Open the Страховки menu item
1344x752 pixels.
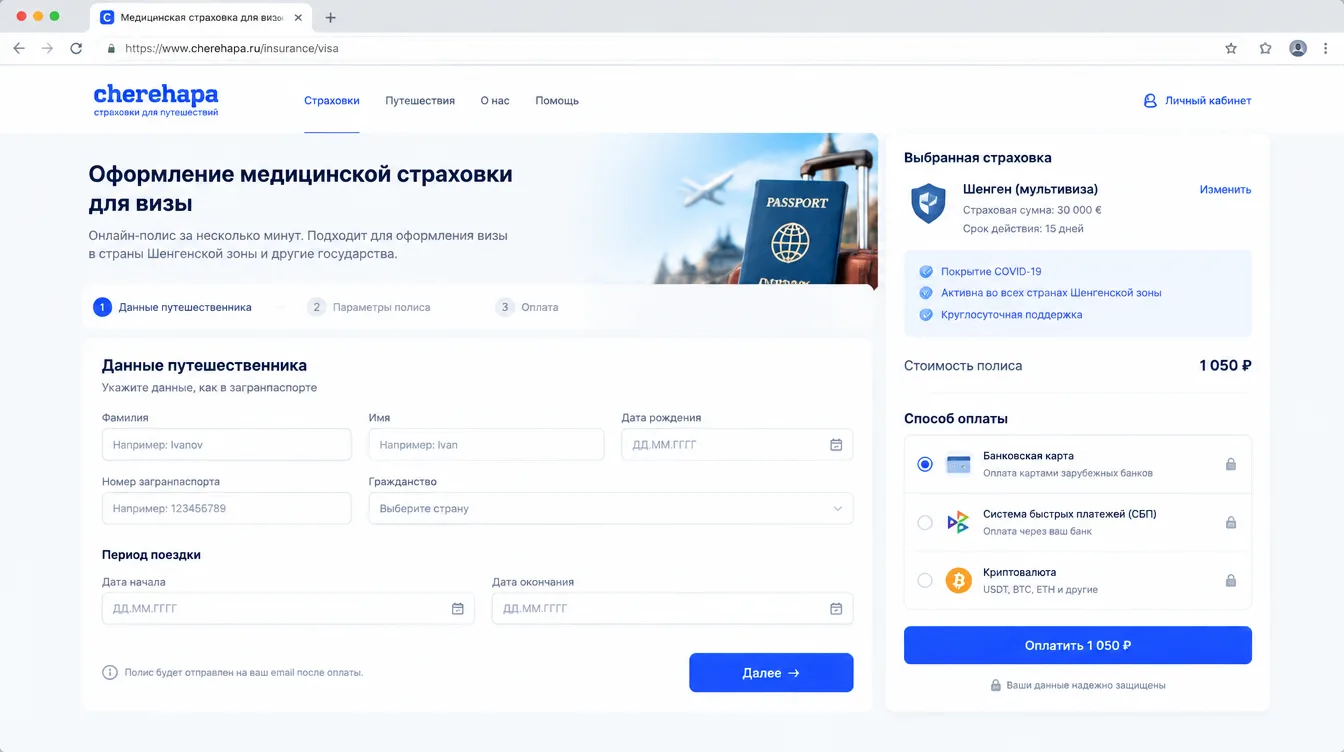[x=332, y=100]
